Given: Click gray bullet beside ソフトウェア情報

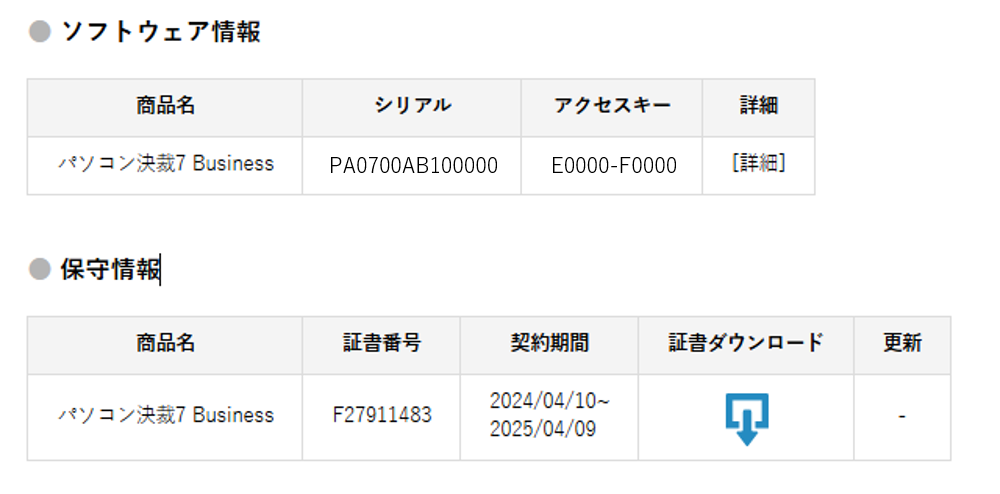Looking at the screenshot, I should tap(40, 31).
